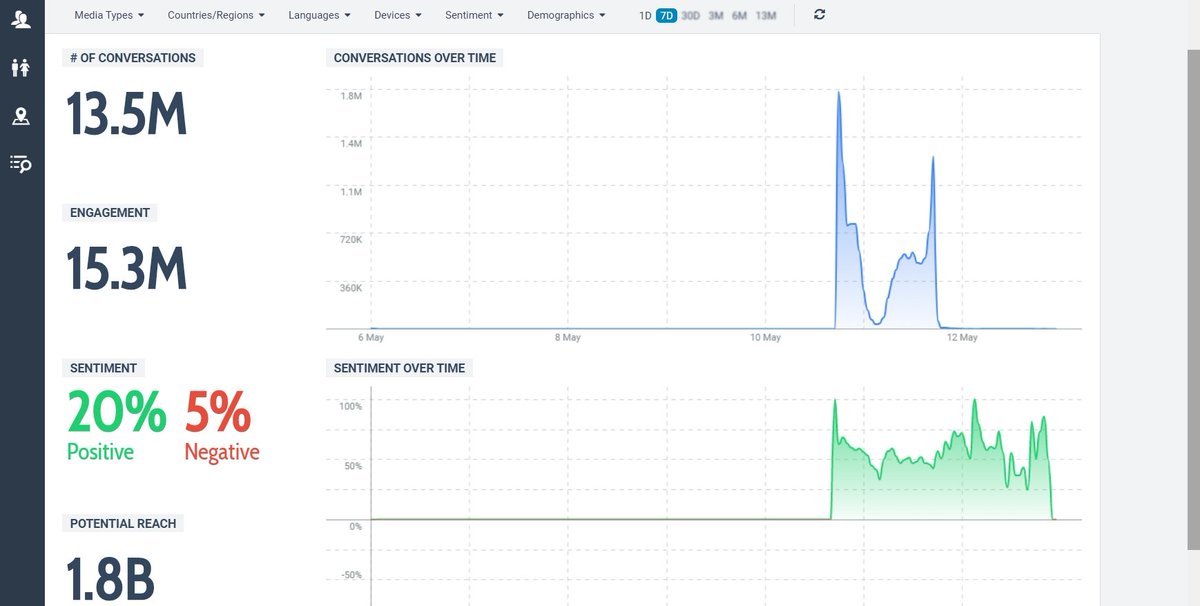Expand the Sentiment filter dropdown
The height and width of the screenshot is (606, 1200).
click(474, 15)
